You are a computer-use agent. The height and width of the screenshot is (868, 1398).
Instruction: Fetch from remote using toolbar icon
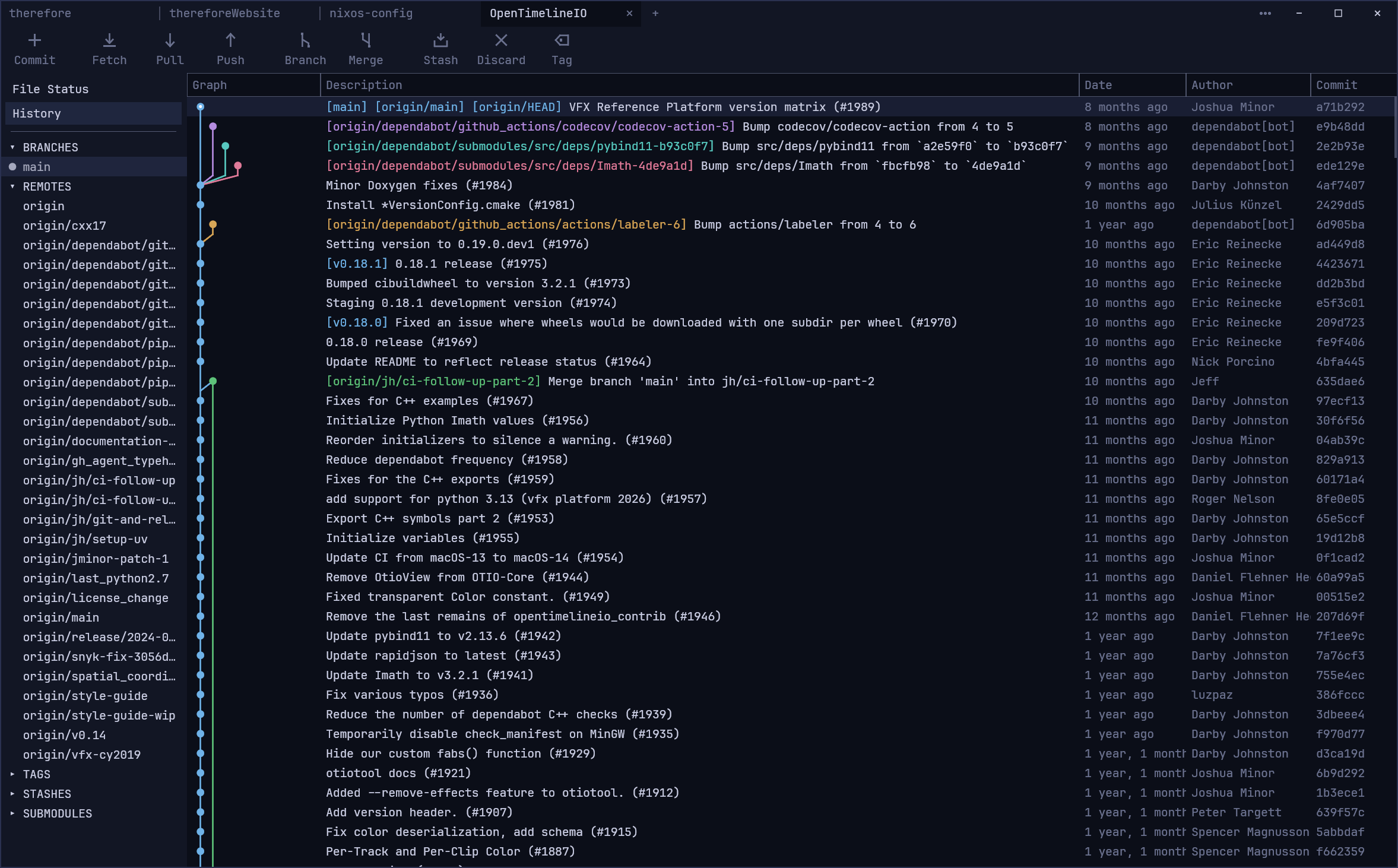pyautogui.click(x=109, y=40)
